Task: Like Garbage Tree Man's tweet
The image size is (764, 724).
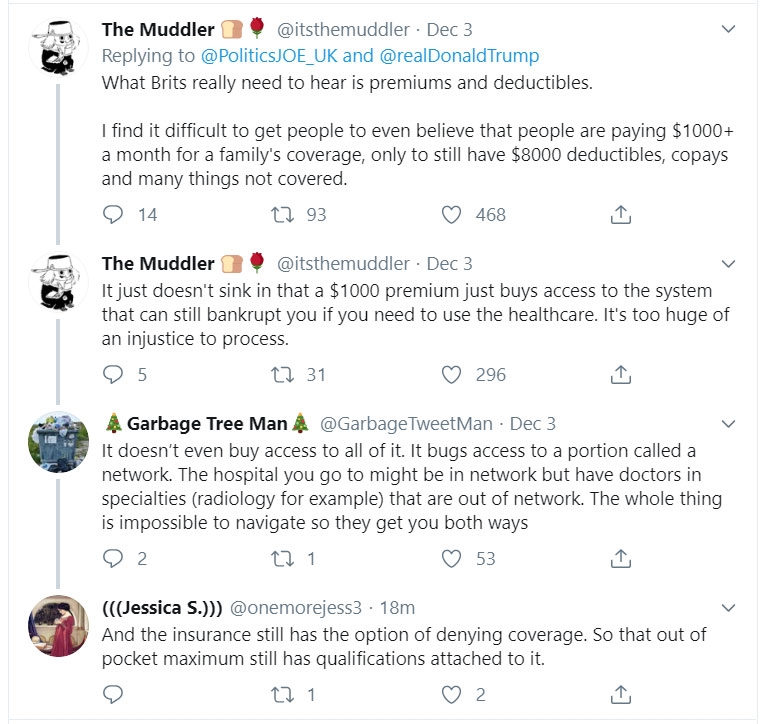Action: (x=451, y=558)
